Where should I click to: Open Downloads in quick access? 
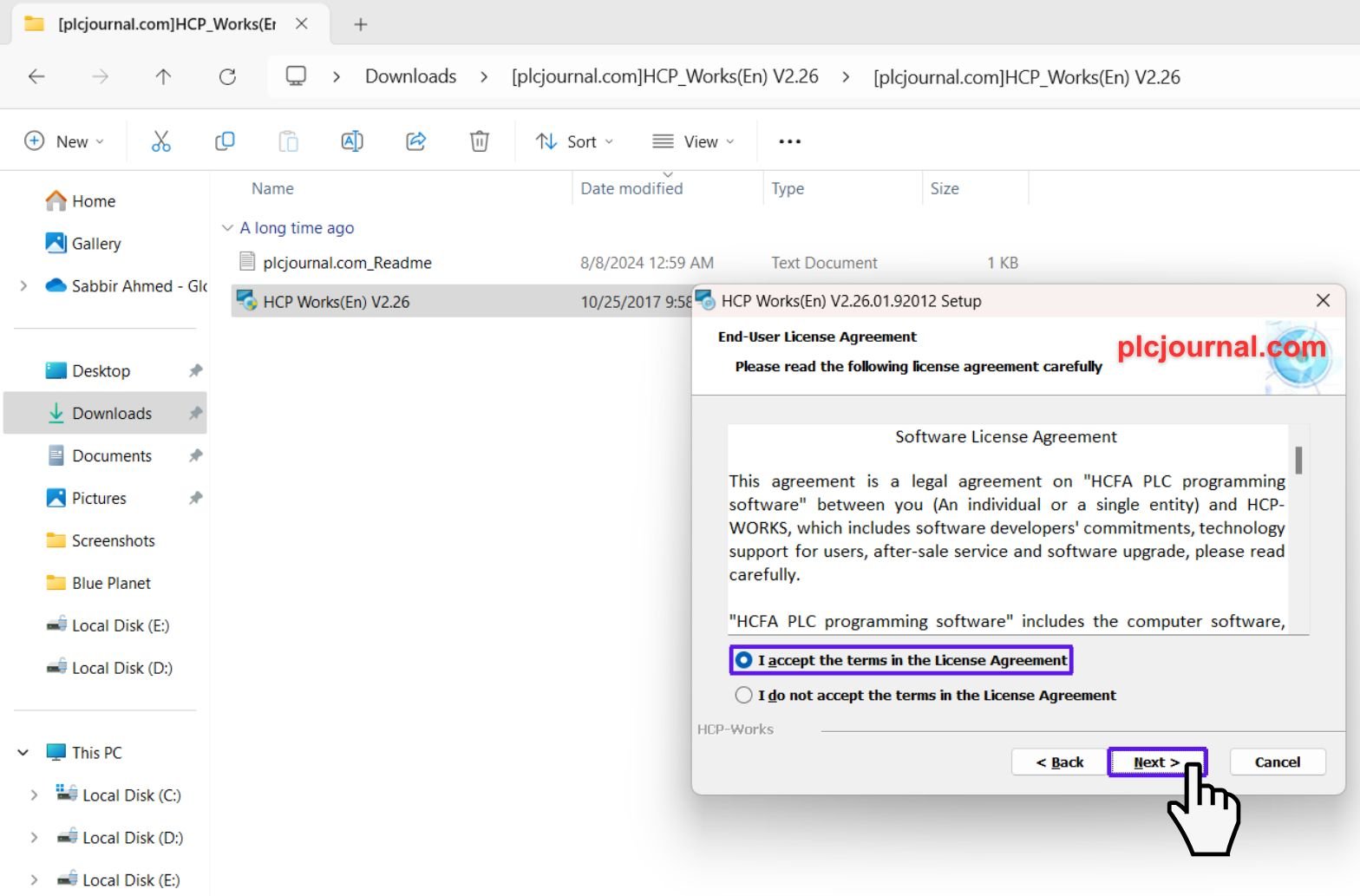pos(105,414)
